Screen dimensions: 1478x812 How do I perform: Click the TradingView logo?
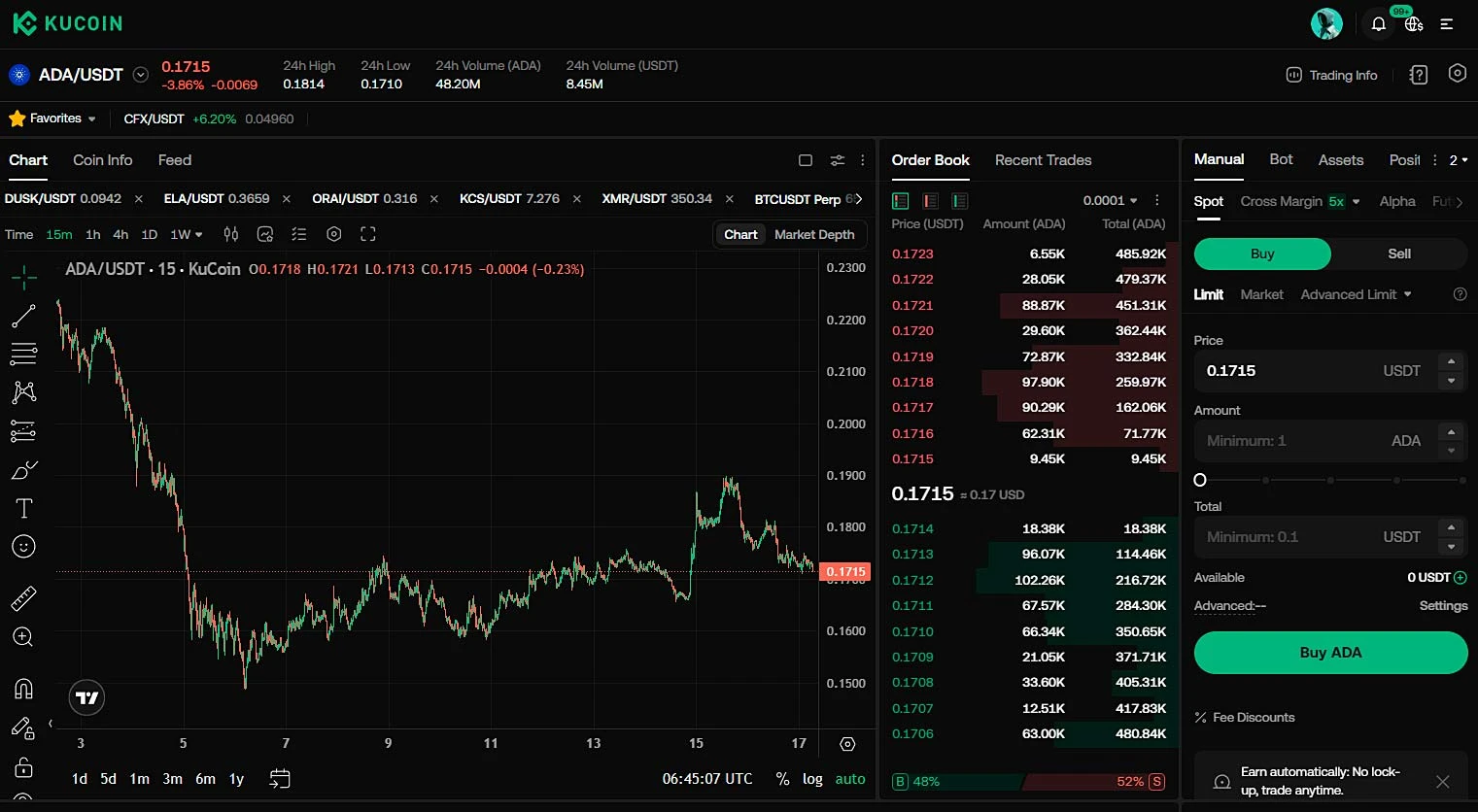tap(86, 697)
